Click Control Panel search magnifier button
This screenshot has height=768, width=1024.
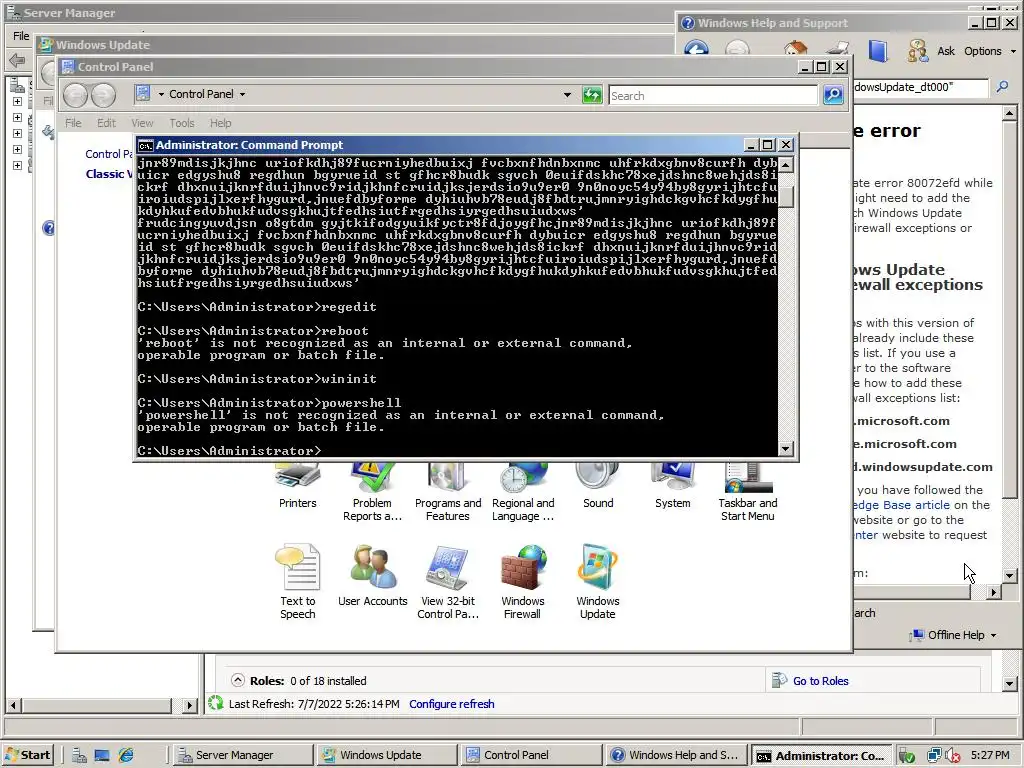833,95
